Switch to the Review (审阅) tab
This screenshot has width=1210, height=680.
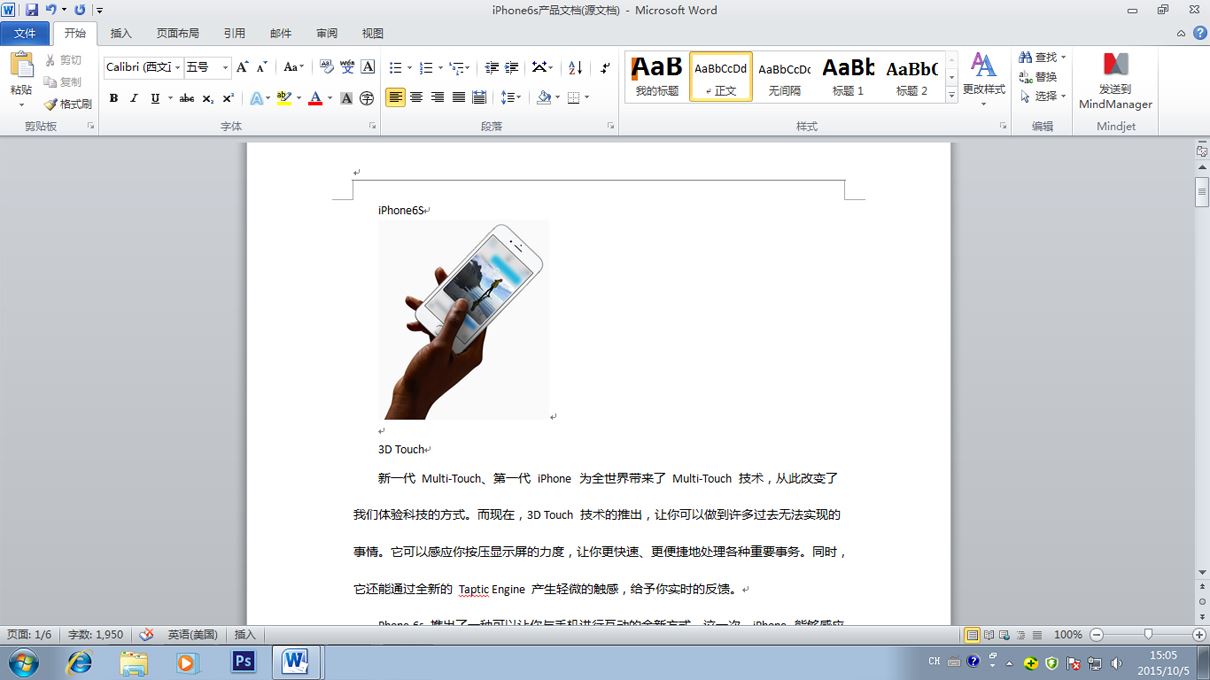tap(327, 33)
